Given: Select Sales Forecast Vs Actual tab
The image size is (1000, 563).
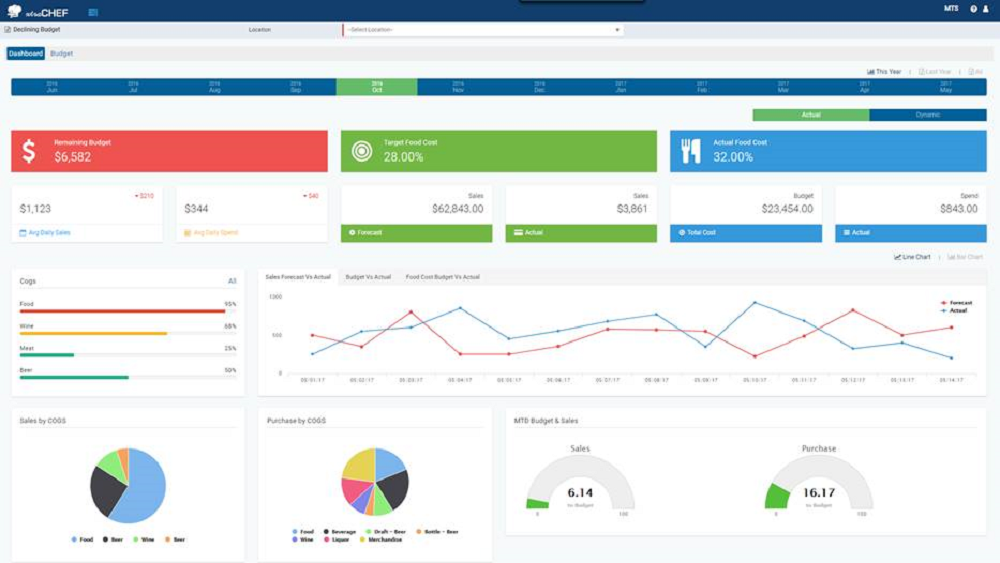Looking at the screenshot, I should (x=298, y=277).
